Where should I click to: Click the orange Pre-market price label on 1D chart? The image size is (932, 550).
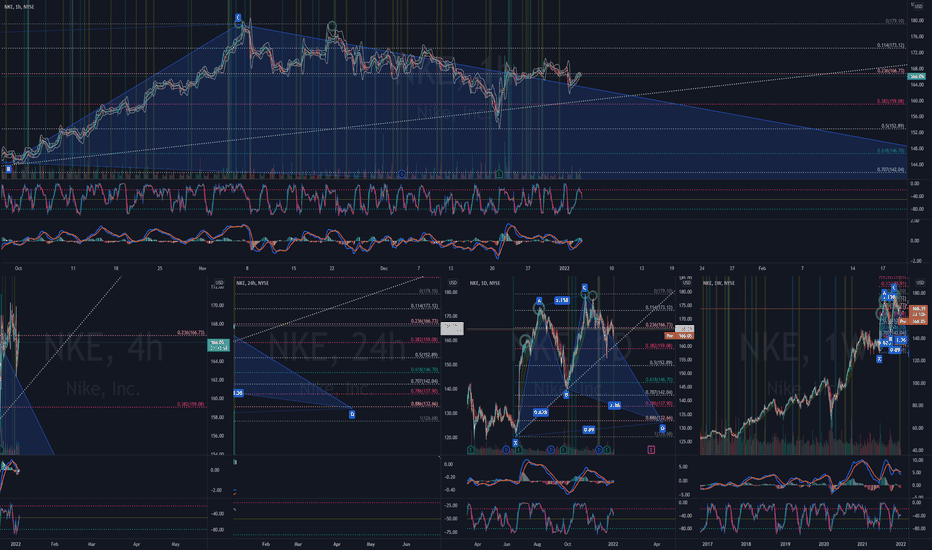tap(679, 336)
